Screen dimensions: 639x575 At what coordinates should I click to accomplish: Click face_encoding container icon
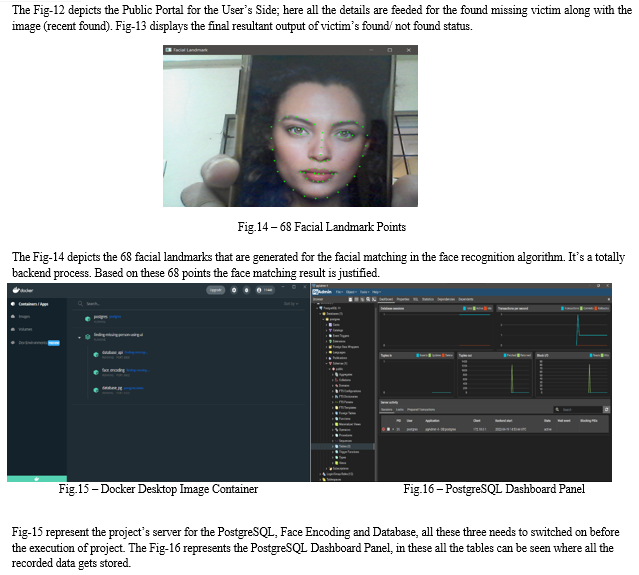coord(96,372)
